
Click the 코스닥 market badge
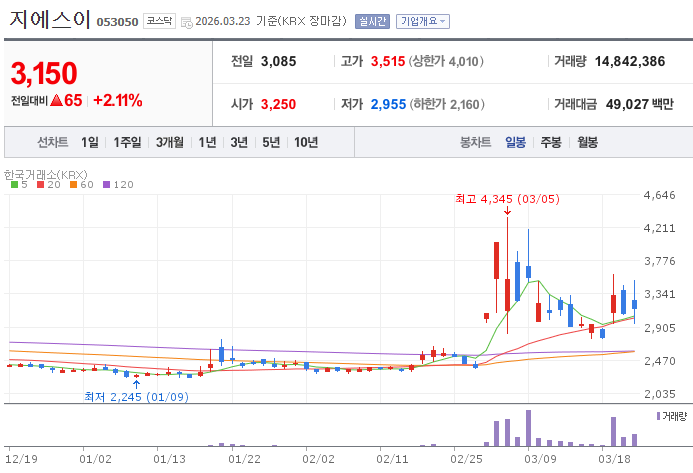159,21
